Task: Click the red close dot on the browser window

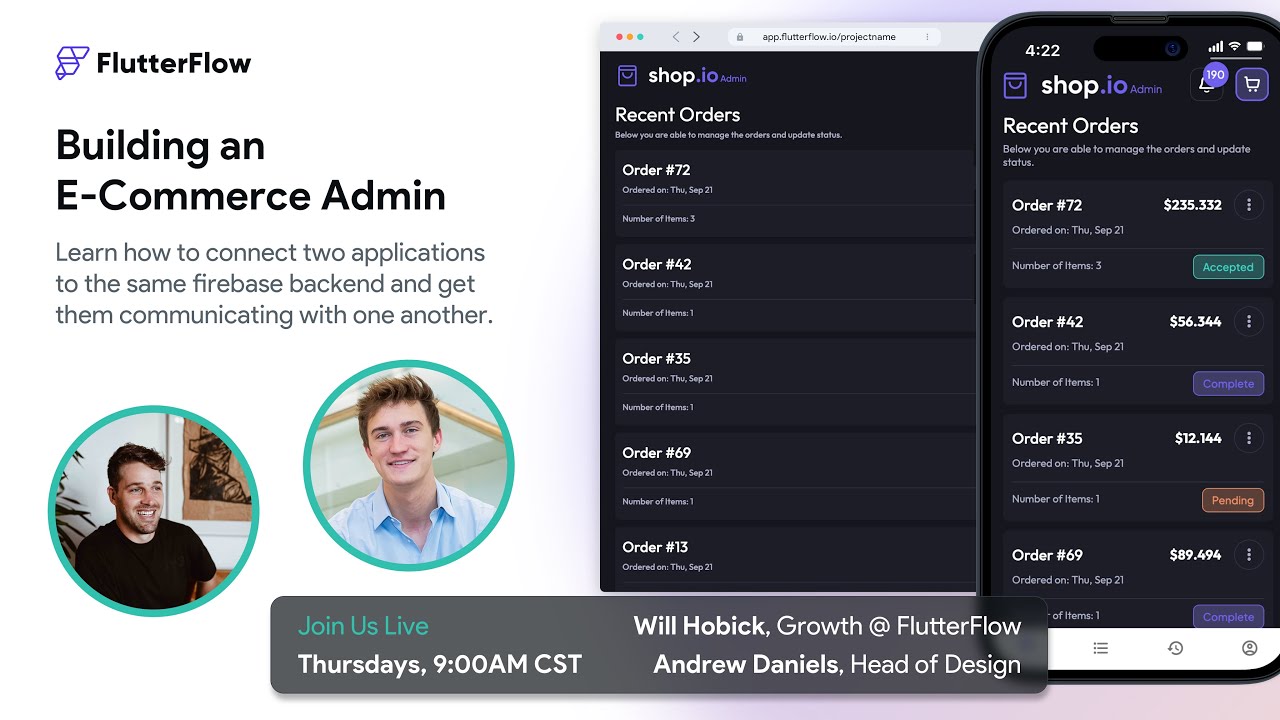Action: point(619,37)
